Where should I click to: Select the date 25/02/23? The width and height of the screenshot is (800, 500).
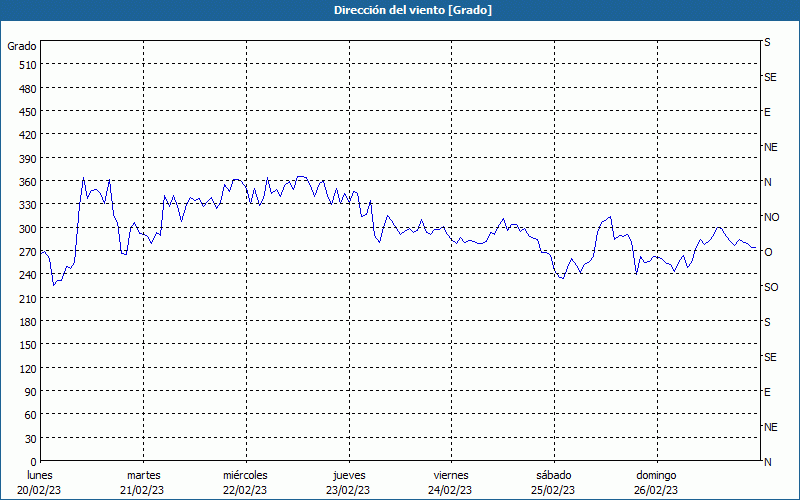coord(553,490)
